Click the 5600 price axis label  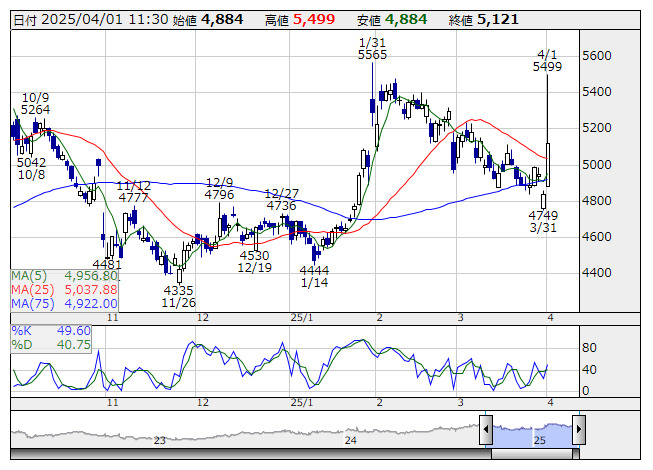click(597, 56)
